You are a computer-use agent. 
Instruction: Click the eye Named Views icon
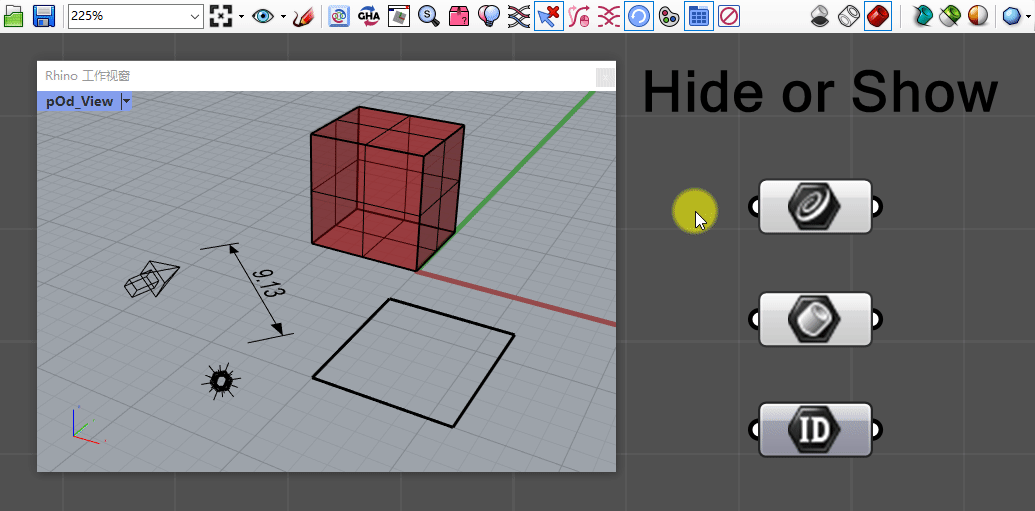(x=263, y=16)
